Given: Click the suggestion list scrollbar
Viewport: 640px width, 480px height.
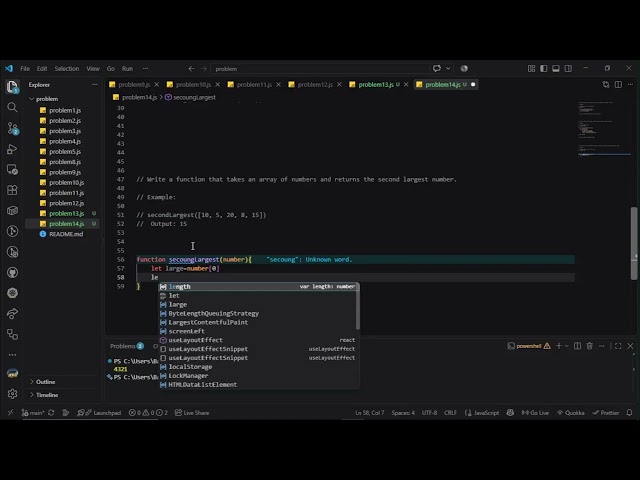Looking at the screenshot, I should tap(358, 306).
